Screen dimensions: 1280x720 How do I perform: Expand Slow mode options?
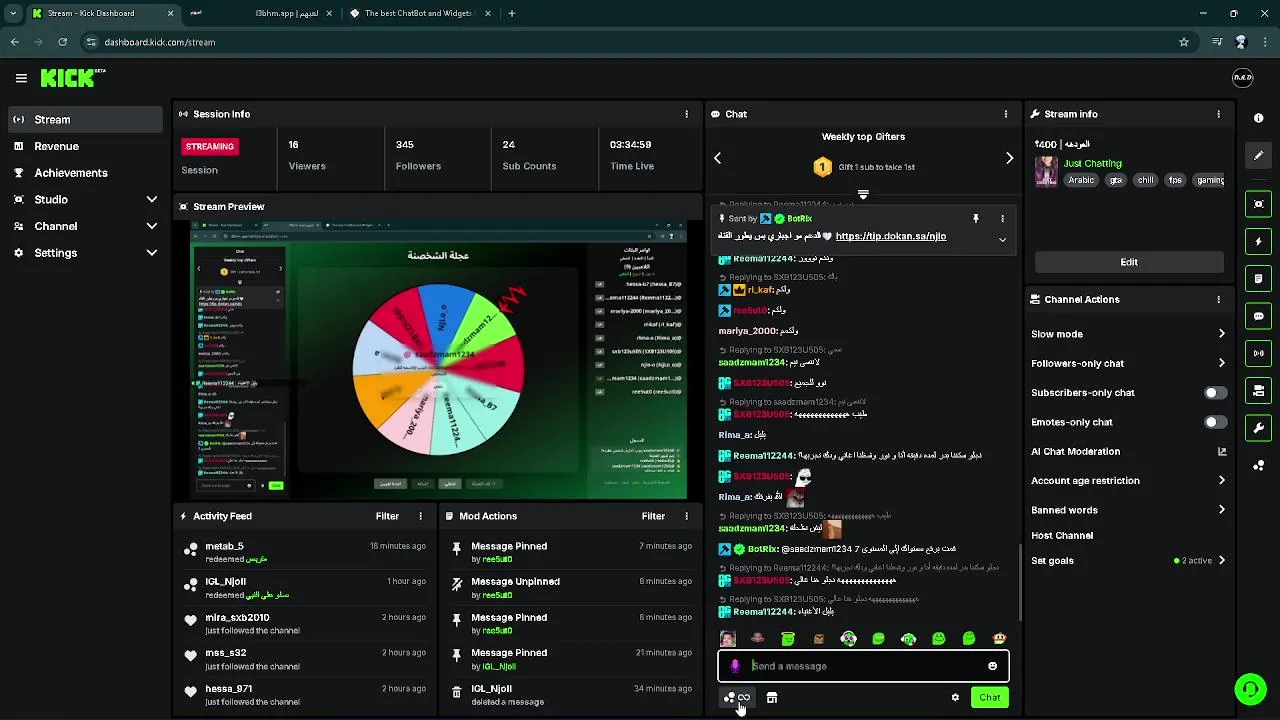[1221, 334]
